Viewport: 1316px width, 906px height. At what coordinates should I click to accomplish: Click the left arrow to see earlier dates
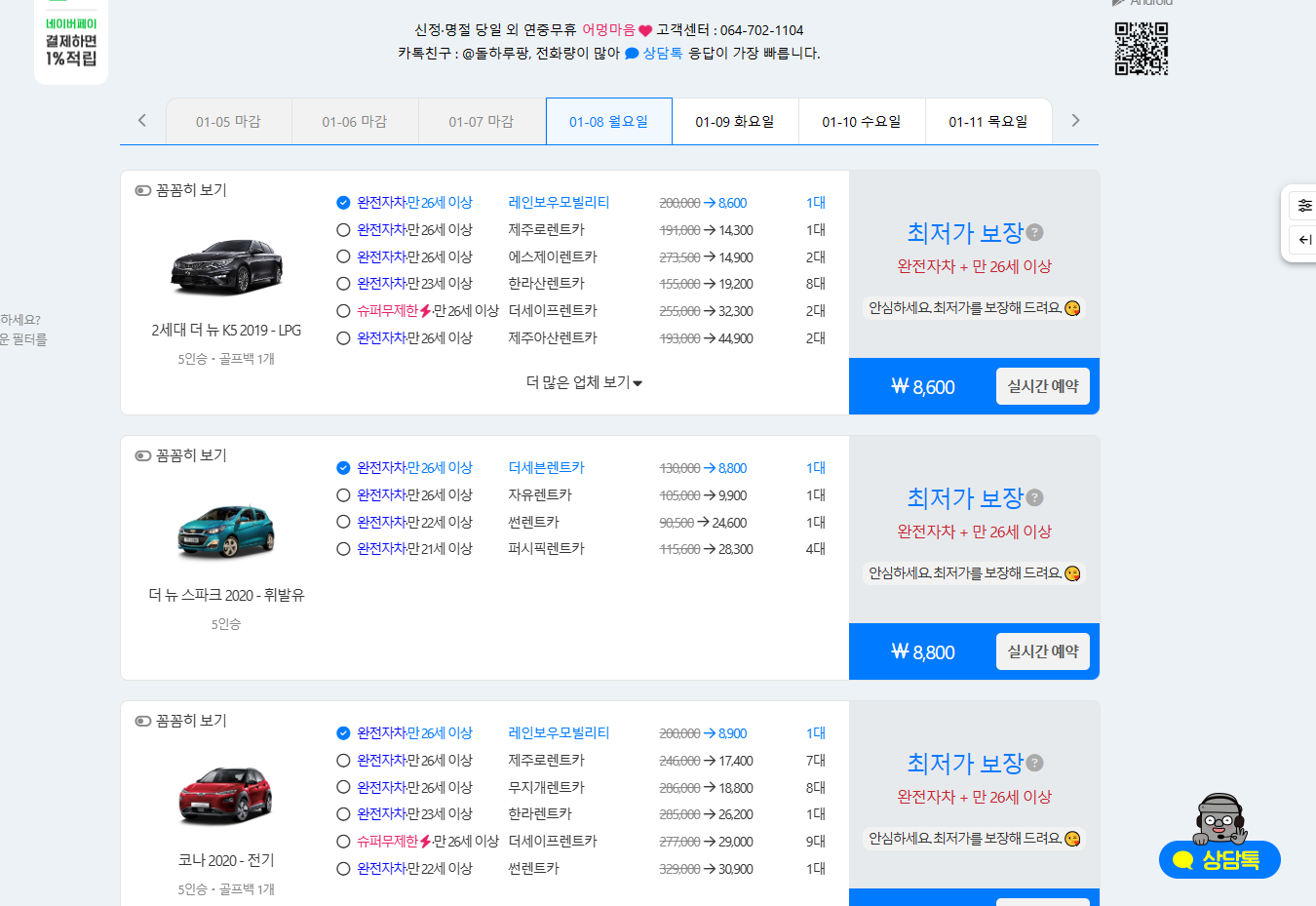(x=142, y=120)
